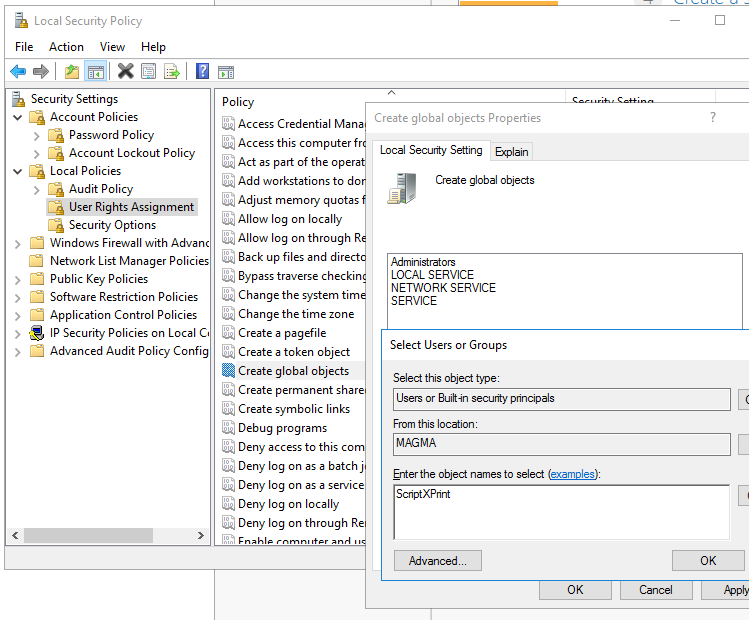The height and width of the screenshot is (620, 749).
Task: Click the Delete (X) toolbar icon
Action: point(125,71)
